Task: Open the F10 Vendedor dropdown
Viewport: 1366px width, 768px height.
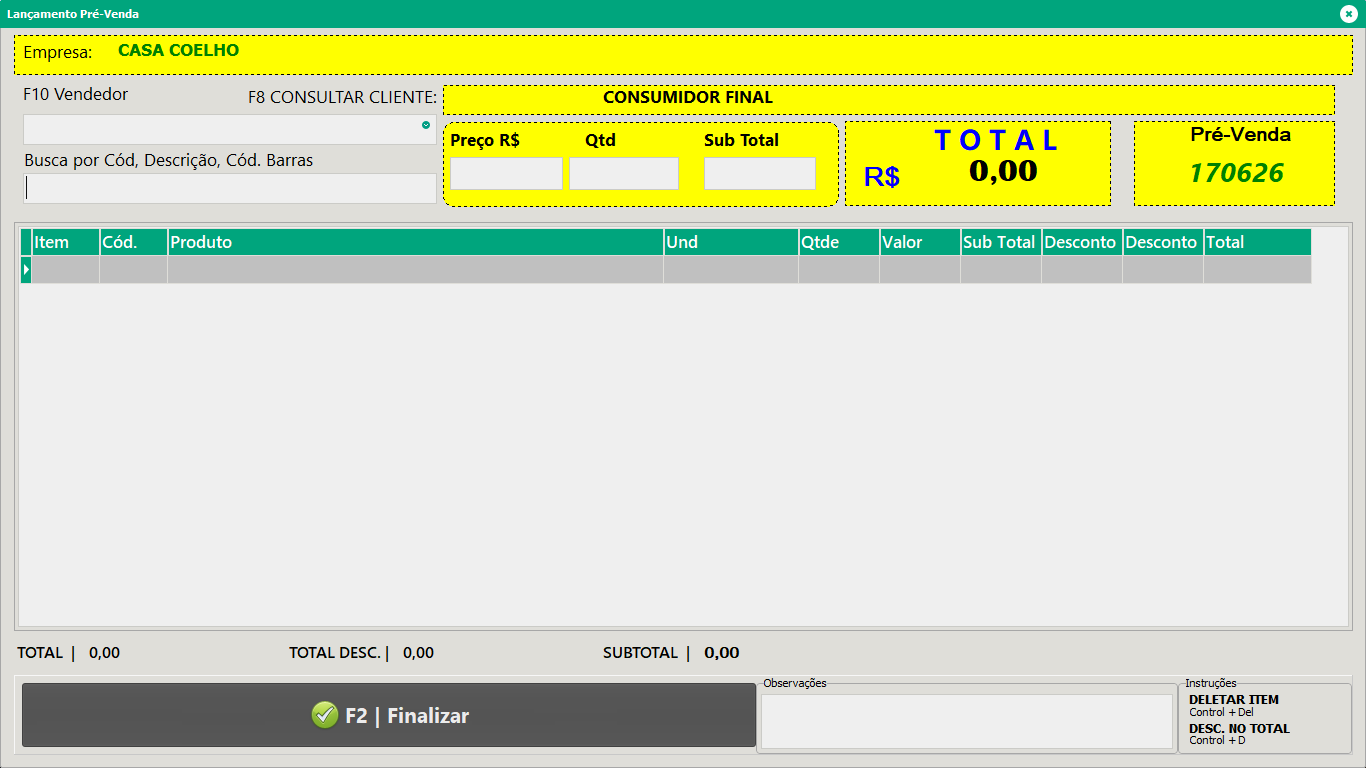Action: (x=425, y=125)
